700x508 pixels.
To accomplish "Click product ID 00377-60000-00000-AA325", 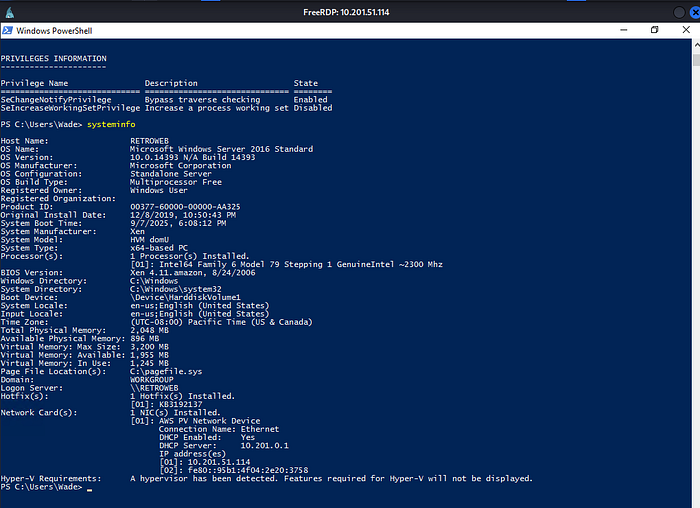I will click(185, 207).
